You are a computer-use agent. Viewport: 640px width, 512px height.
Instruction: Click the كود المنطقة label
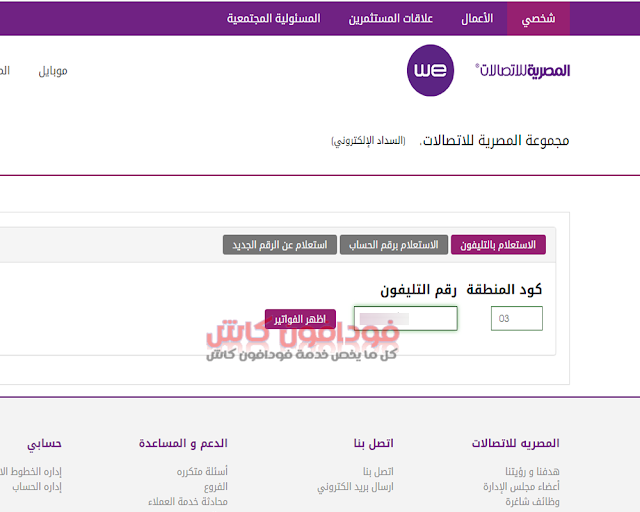click(x=504, y=289)
